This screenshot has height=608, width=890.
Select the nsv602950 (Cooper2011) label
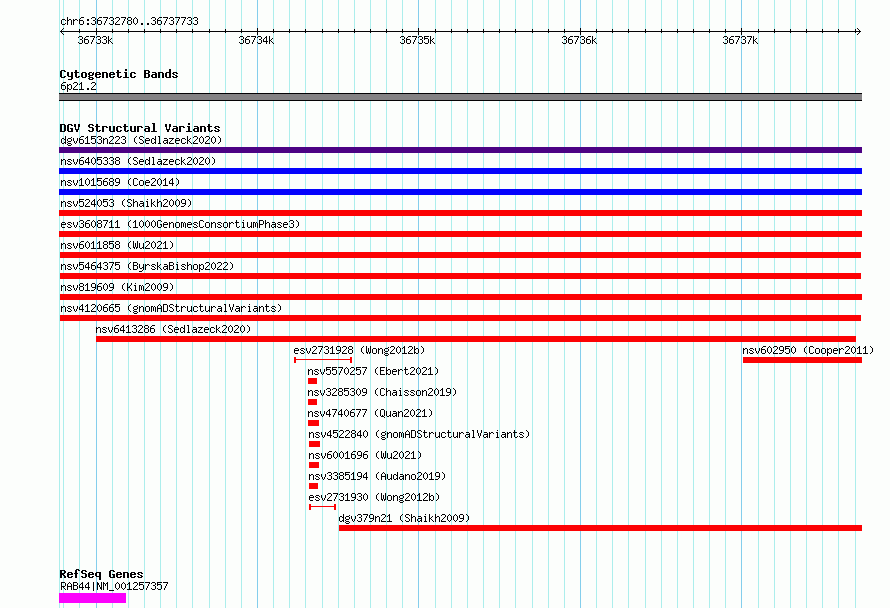click(808, 350)
